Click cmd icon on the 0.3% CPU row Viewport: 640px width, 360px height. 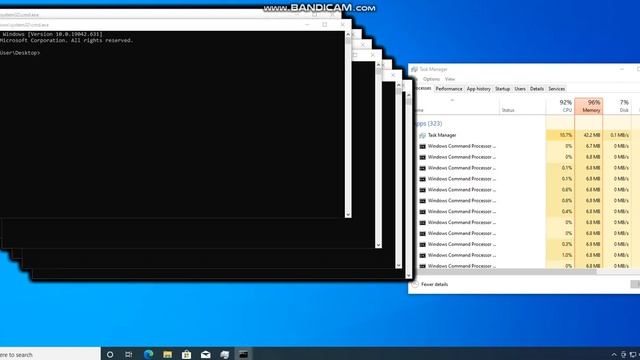click(422, 244)
